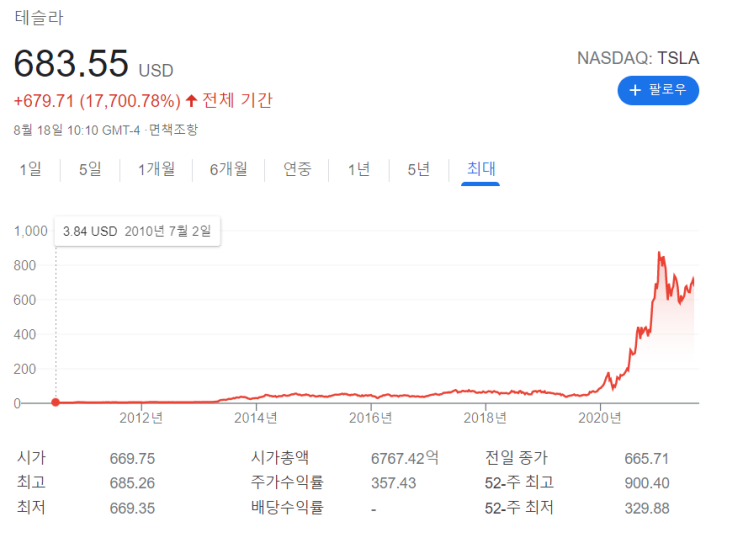Click the 2018년 axis label

pyautogui.click(x=485, y=418)
